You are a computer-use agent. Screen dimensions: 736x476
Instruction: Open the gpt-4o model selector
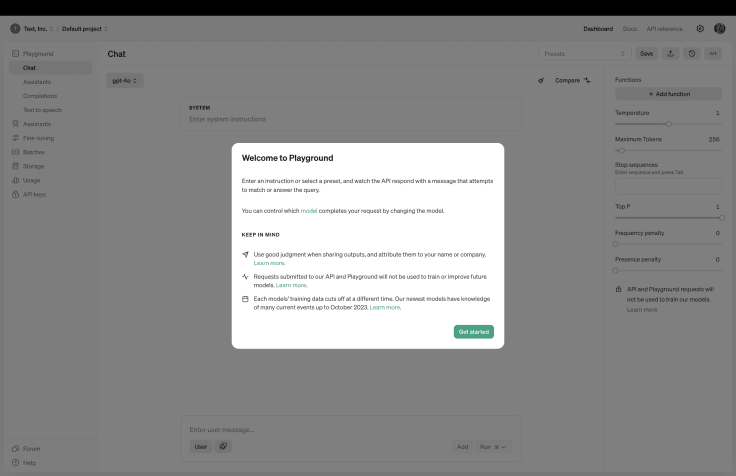click(124, 81)
